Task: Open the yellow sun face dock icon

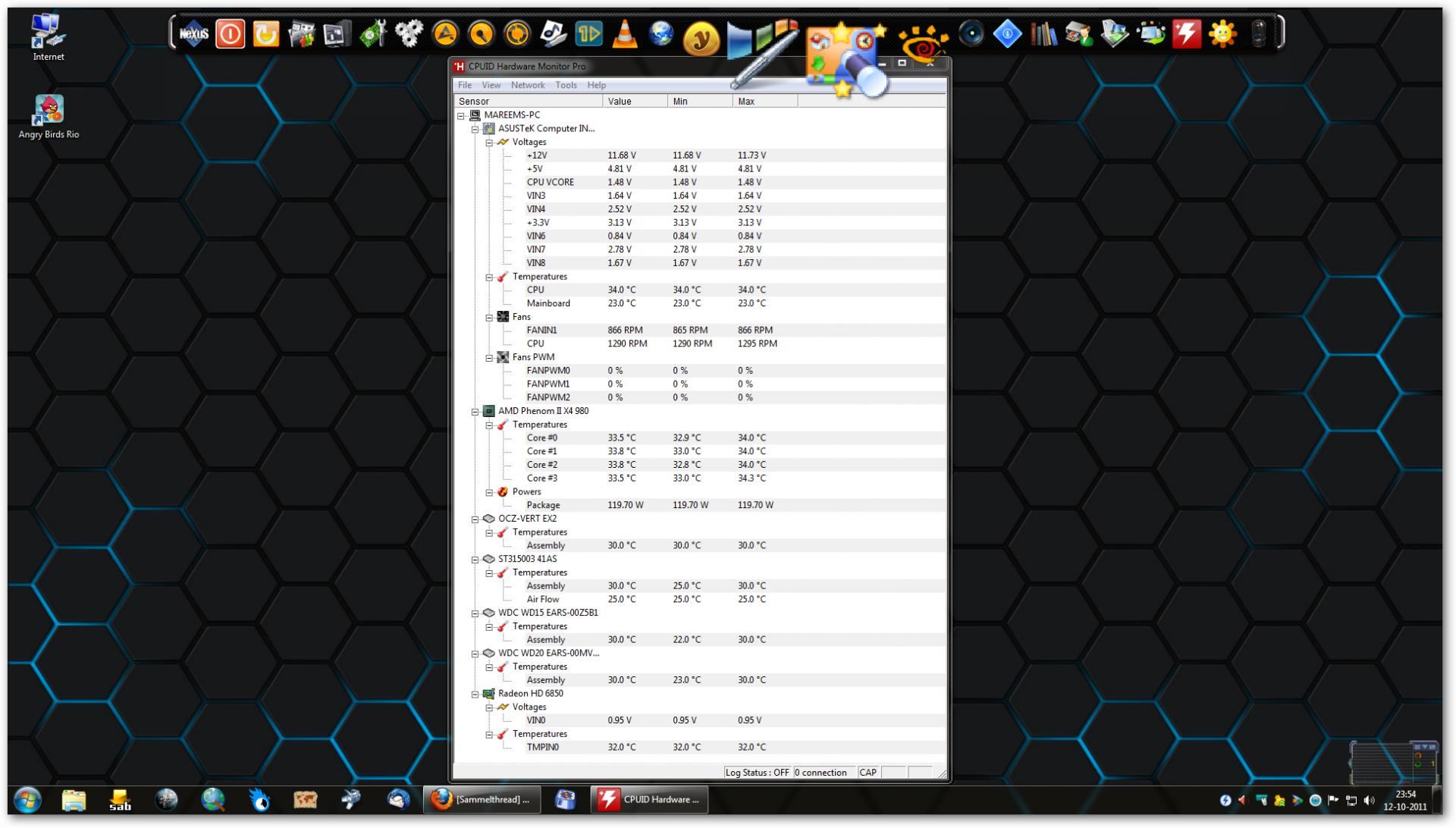Action: (x=1222, y=34)
